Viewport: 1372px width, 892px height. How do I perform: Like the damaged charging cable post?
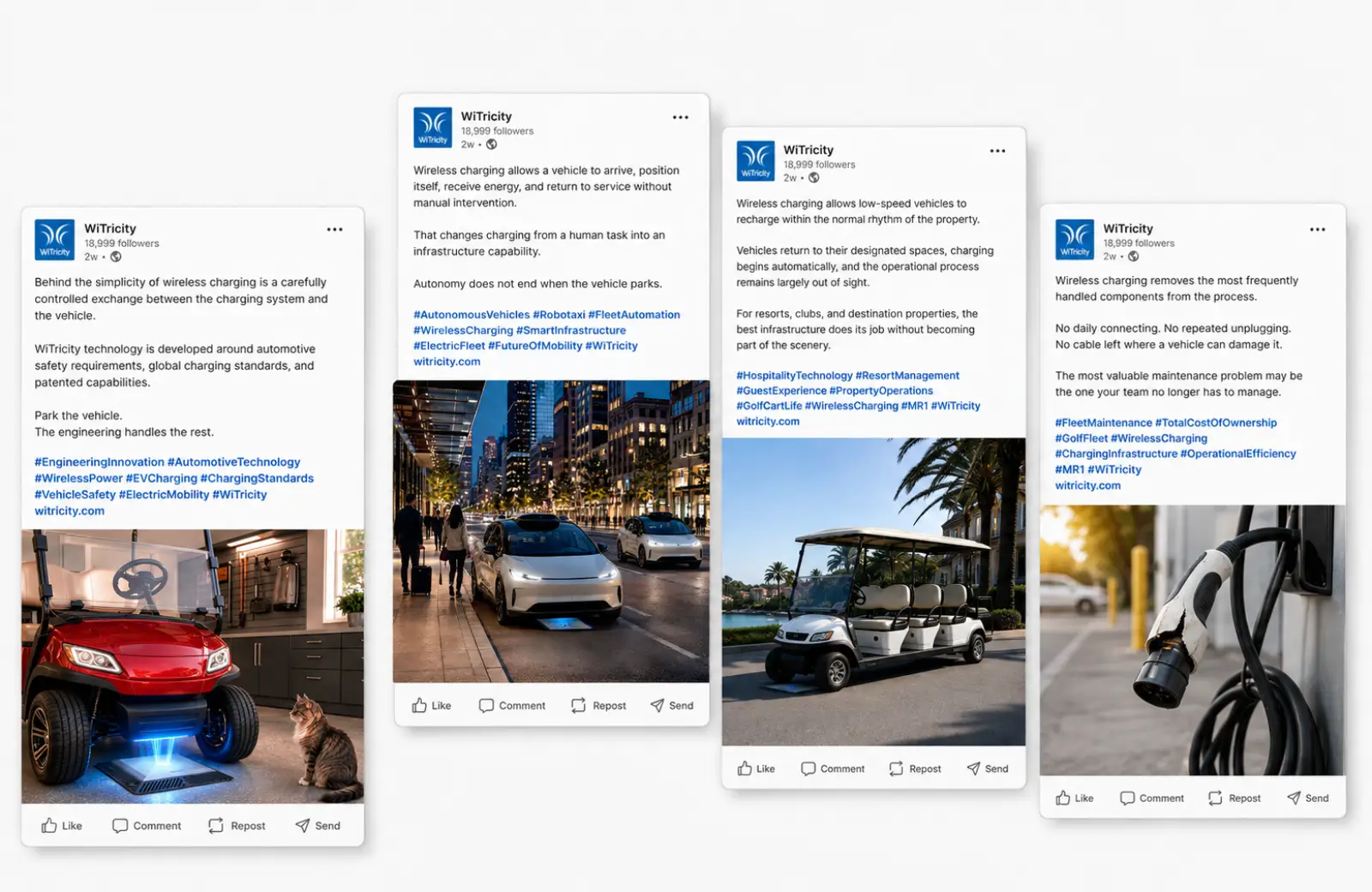pos(1074,798)
